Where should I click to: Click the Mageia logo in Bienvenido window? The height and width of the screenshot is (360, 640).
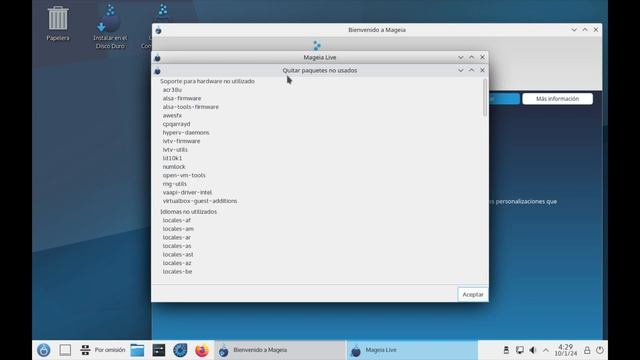point(317,45)
